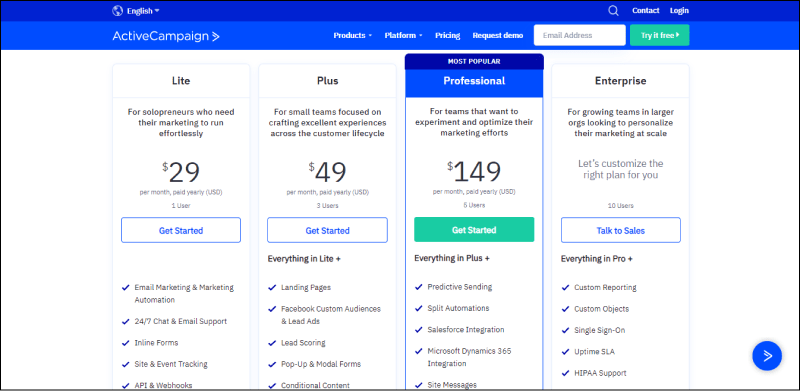Click checkmark beside Site & Event Tracking
The width and height of the screenshot is (800, 391).
click(x=126, y=364)
